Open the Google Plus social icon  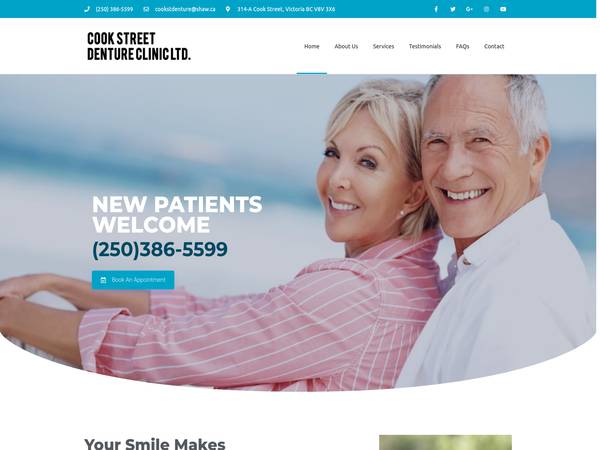click(x=470, y=9)
